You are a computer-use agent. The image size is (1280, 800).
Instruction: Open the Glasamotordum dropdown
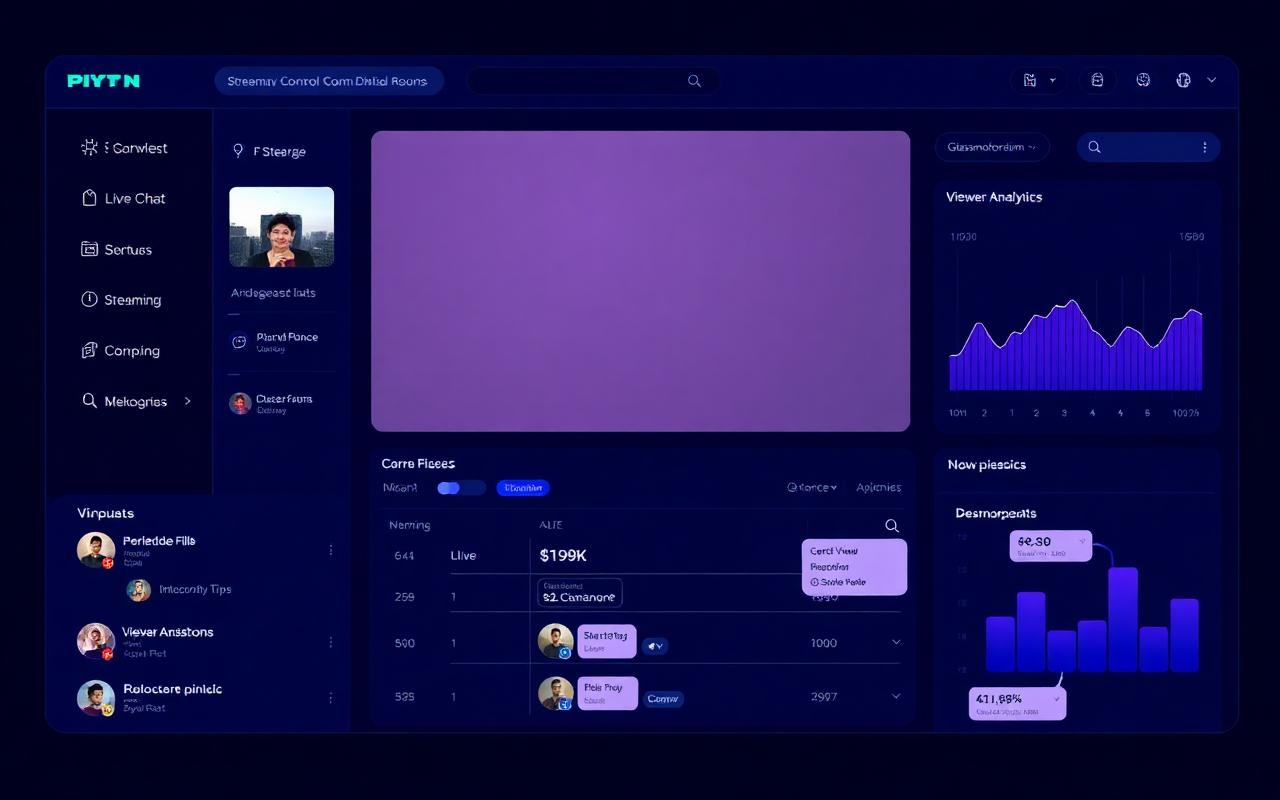[992, 147]
